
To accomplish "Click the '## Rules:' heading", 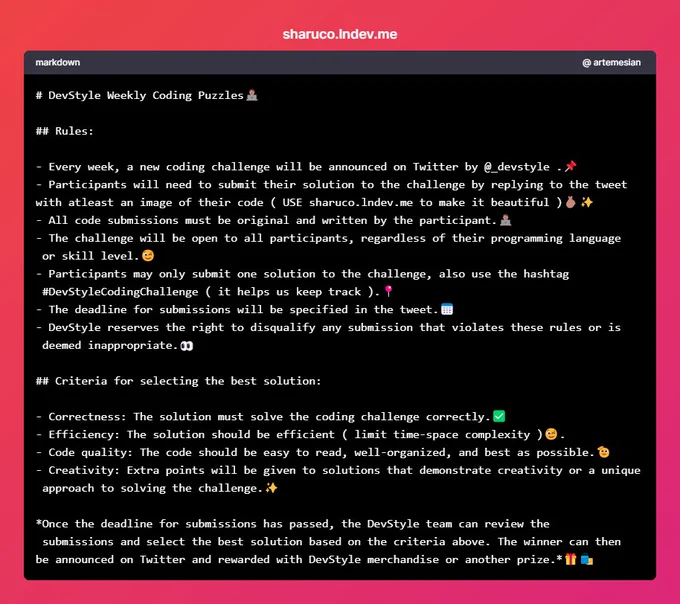I will pos(65,131).
